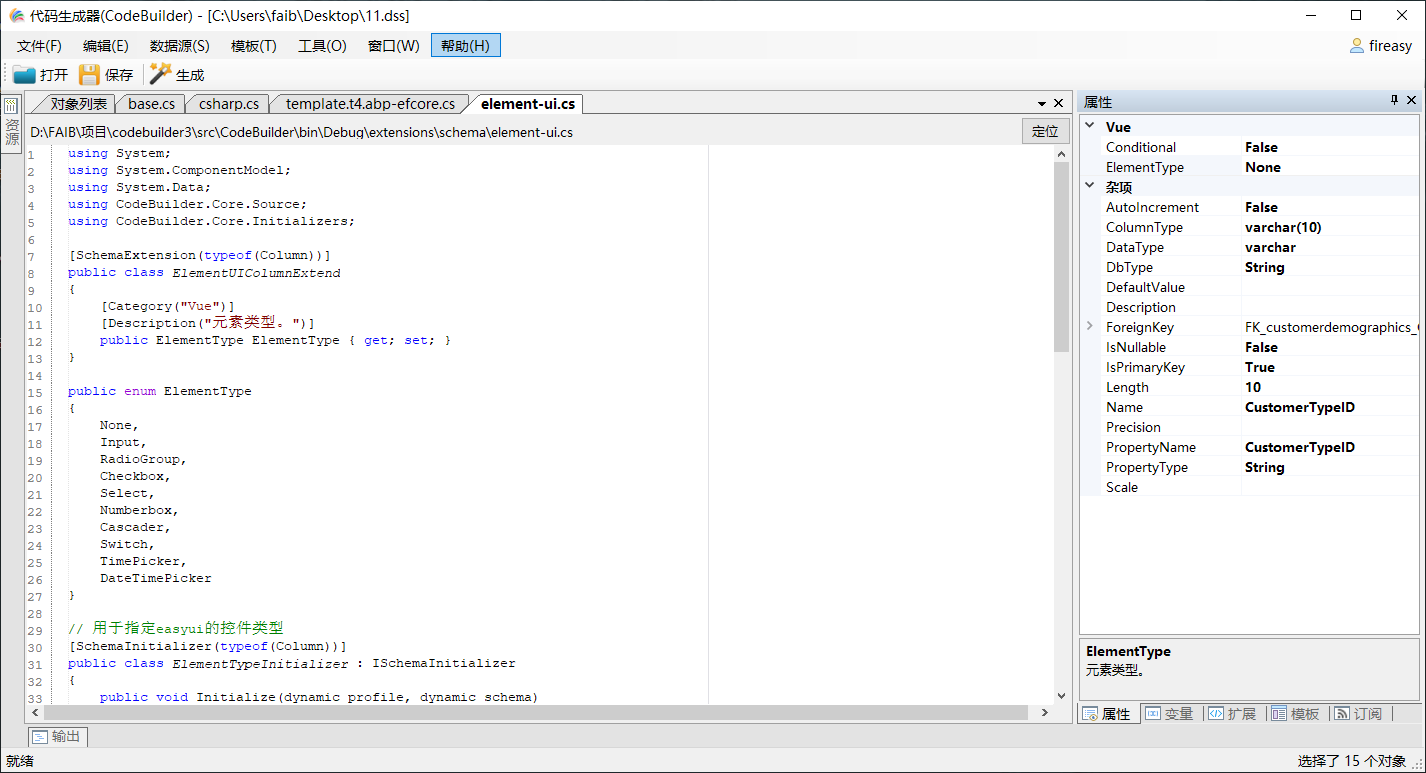The width and height of the screenshot is (1426, 773).
Task: Open the 模板(T) menu
Action: [254, 46]
